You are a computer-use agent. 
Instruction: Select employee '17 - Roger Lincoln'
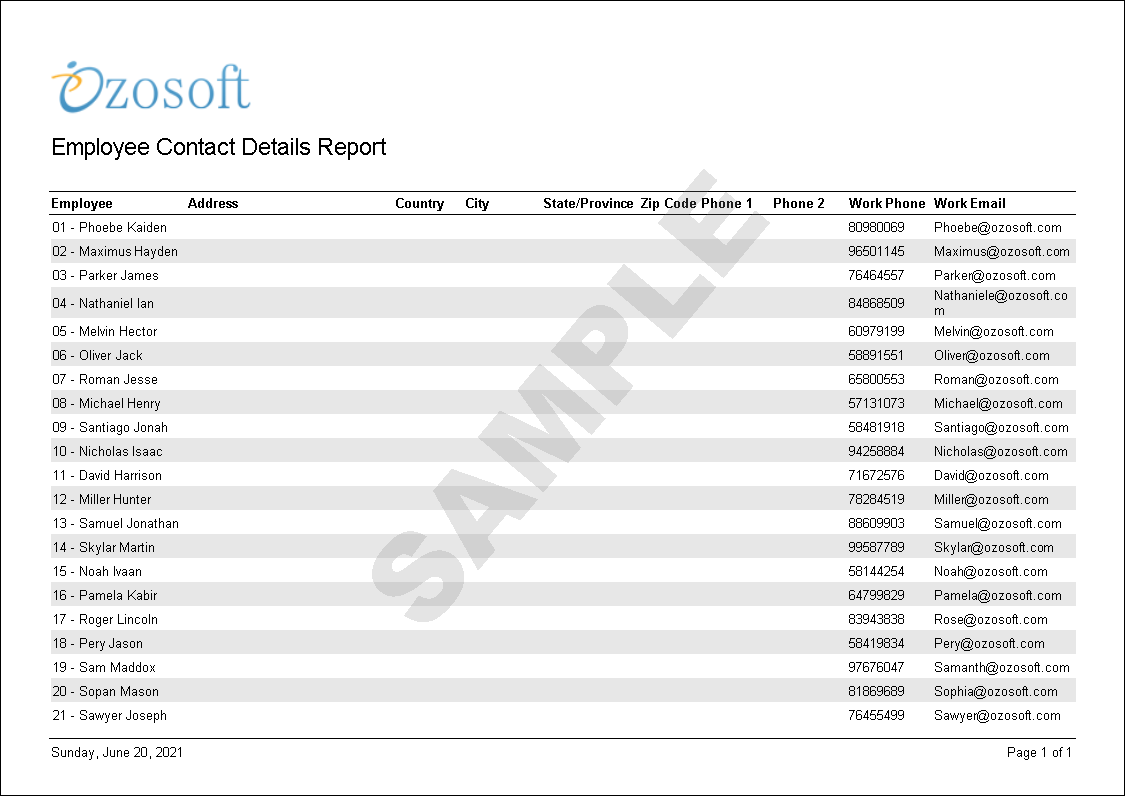[105, 619]
